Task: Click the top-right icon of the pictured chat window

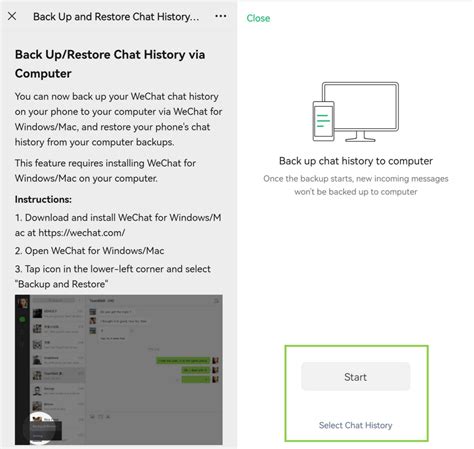Action: [x=216, y=301]
